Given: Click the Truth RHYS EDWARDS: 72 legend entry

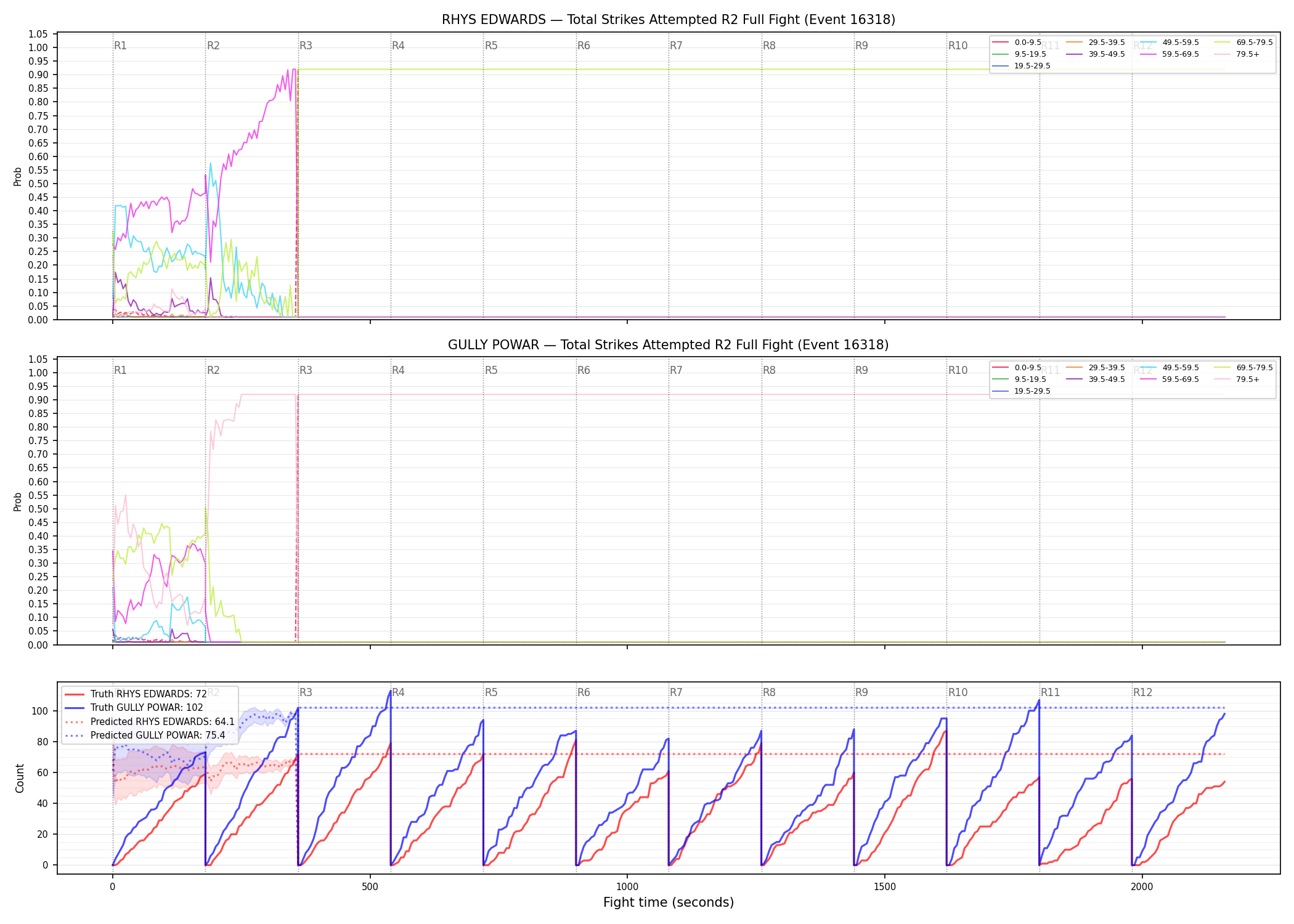Looking at the screenshot, I should tap(136, 694).
